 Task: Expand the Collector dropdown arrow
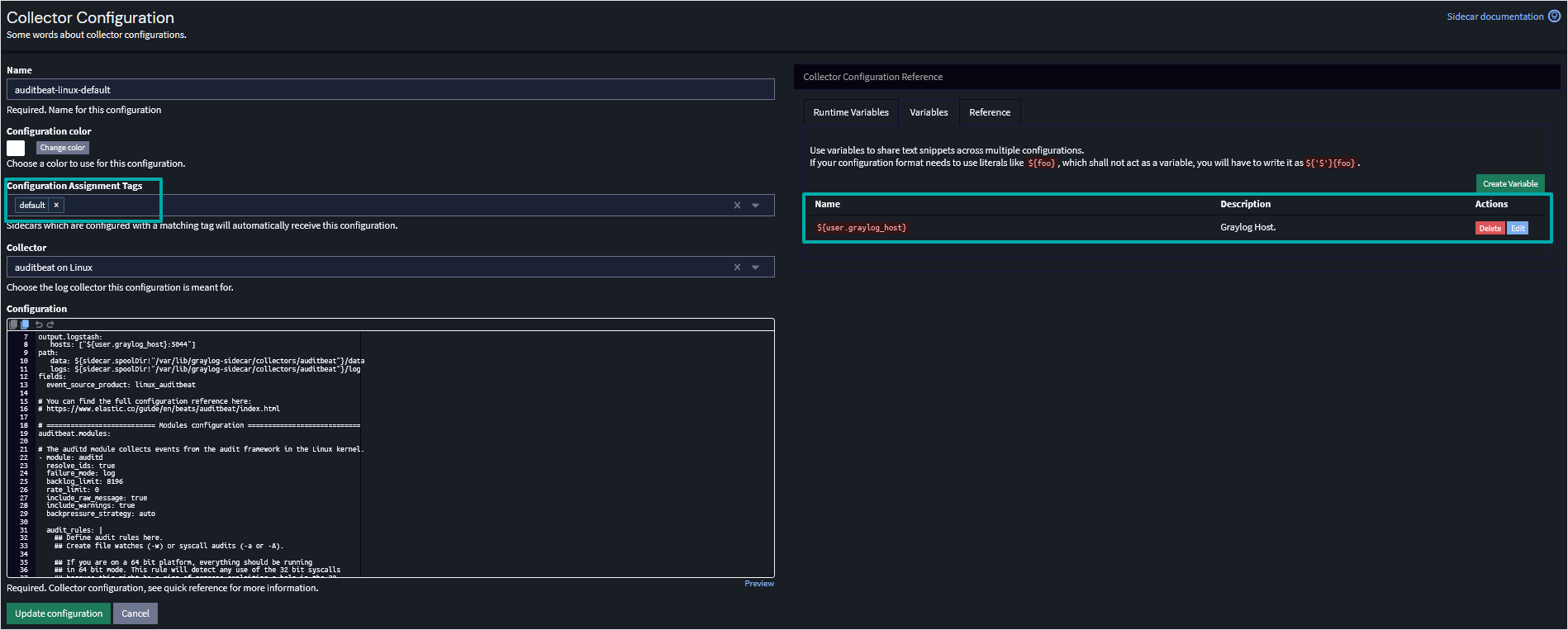755,268
